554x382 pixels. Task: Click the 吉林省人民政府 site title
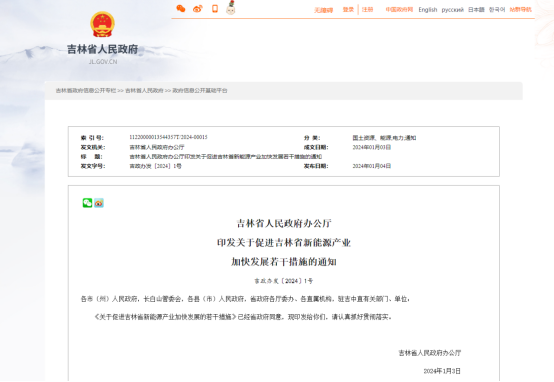click(x=103, y=49)
